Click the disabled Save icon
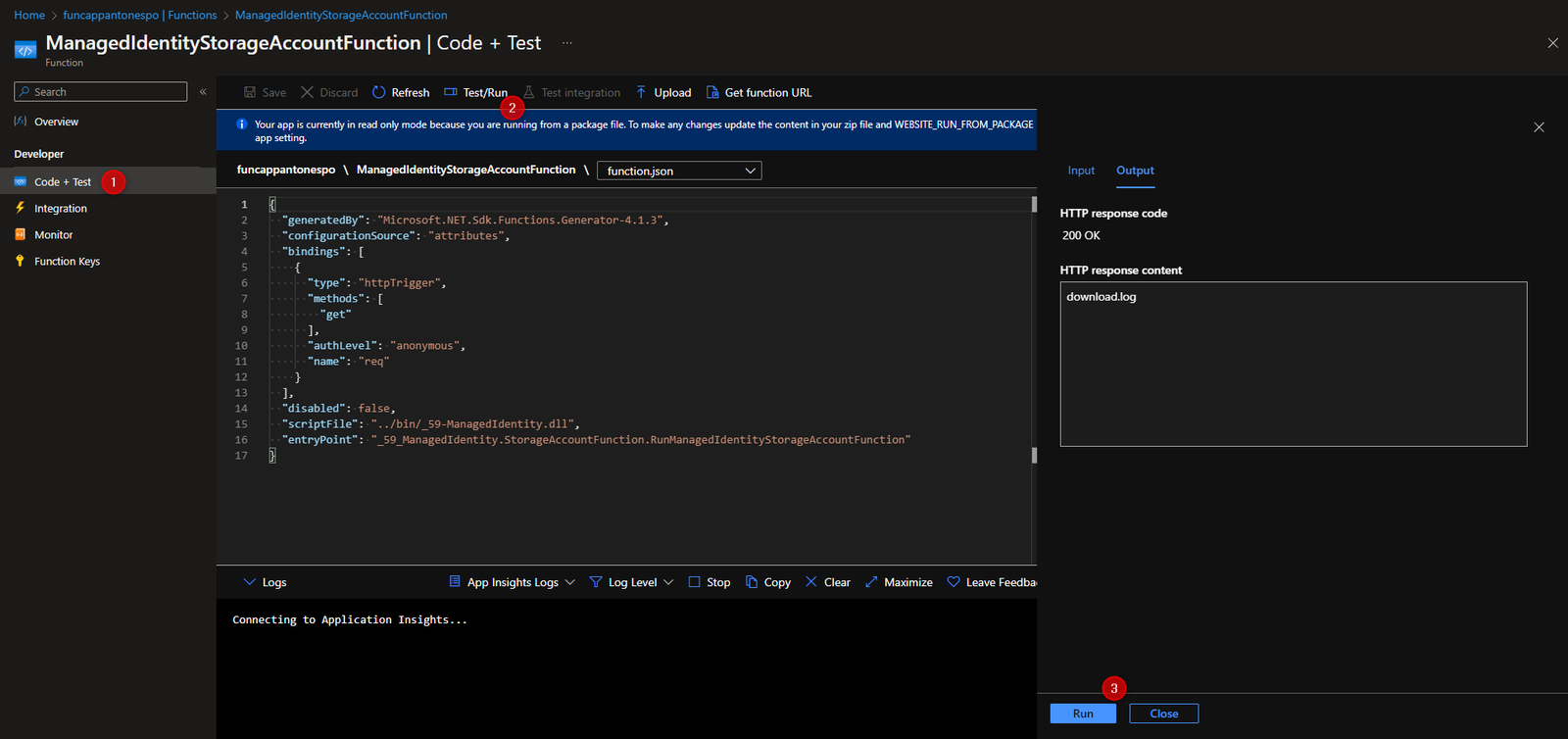 (x=250, y=92)
